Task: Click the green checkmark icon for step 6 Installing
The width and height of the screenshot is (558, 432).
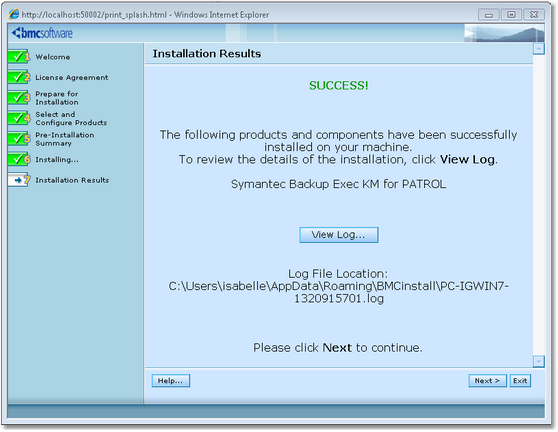Action: [x=19, y=159]
